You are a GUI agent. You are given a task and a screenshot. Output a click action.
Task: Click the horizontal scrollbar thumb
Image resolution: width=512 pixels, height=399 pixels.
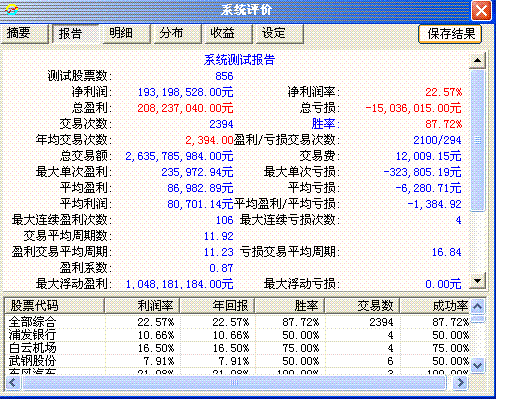click(234, 382)
